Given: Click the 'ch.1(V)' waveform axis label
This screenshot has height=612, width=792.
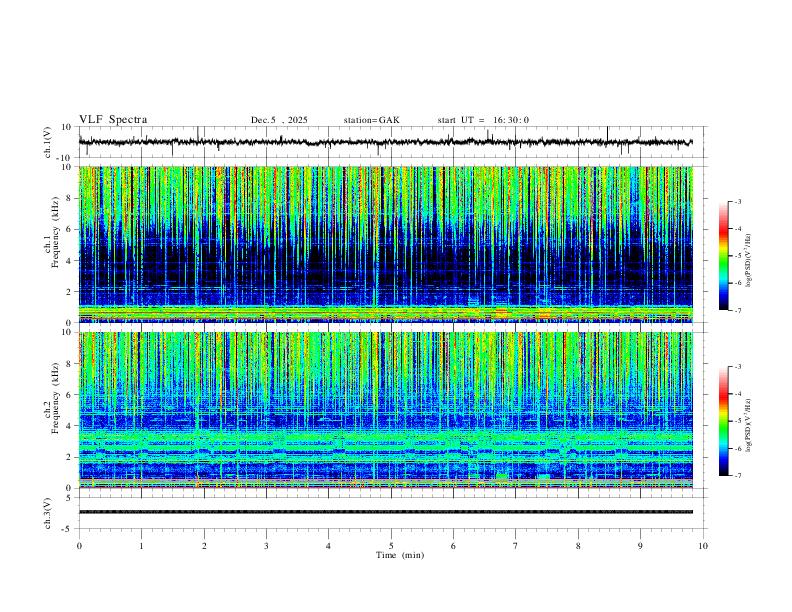Looking at the screenshot, I should pyautogui.click(x=48, y=142).
